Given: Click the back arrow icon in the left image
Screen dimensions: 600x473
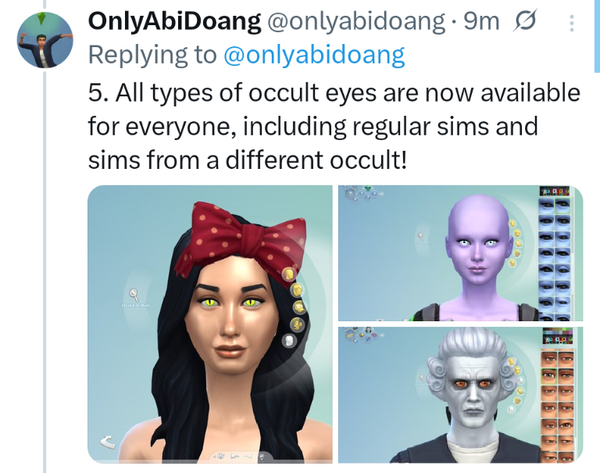Looking at the screenshot, I should point(108,442).
